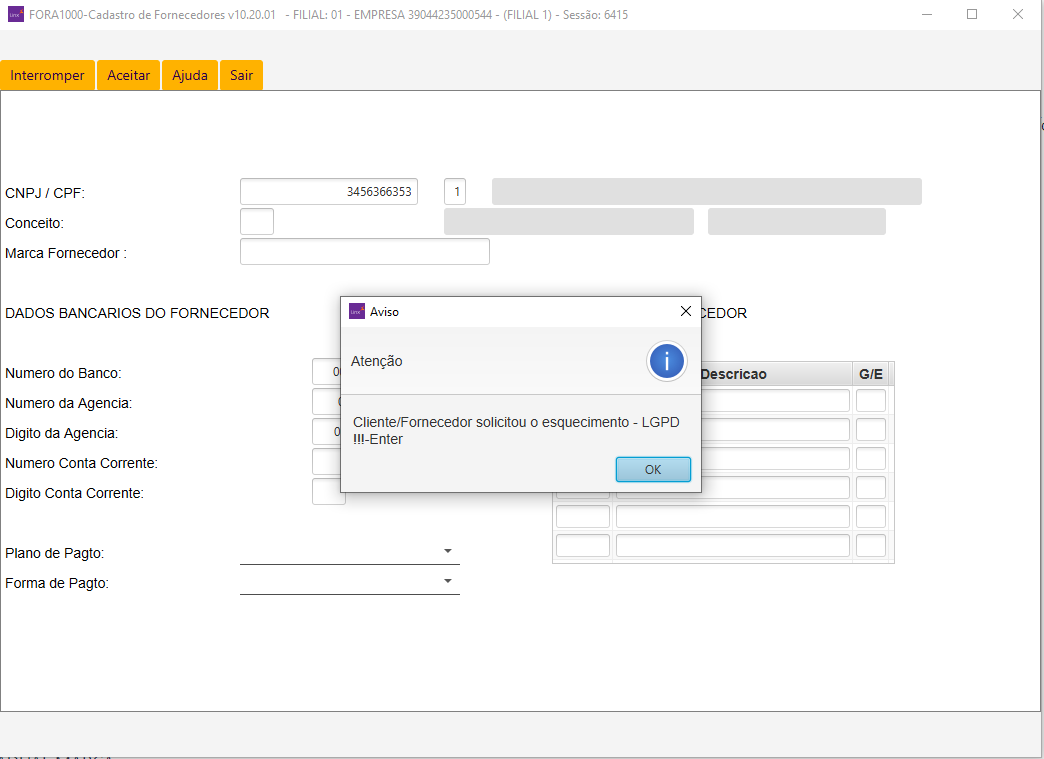The image size is (1044, 759).
Task: Click the field containing 1 beside CNPJ
Action: [455, 192]
